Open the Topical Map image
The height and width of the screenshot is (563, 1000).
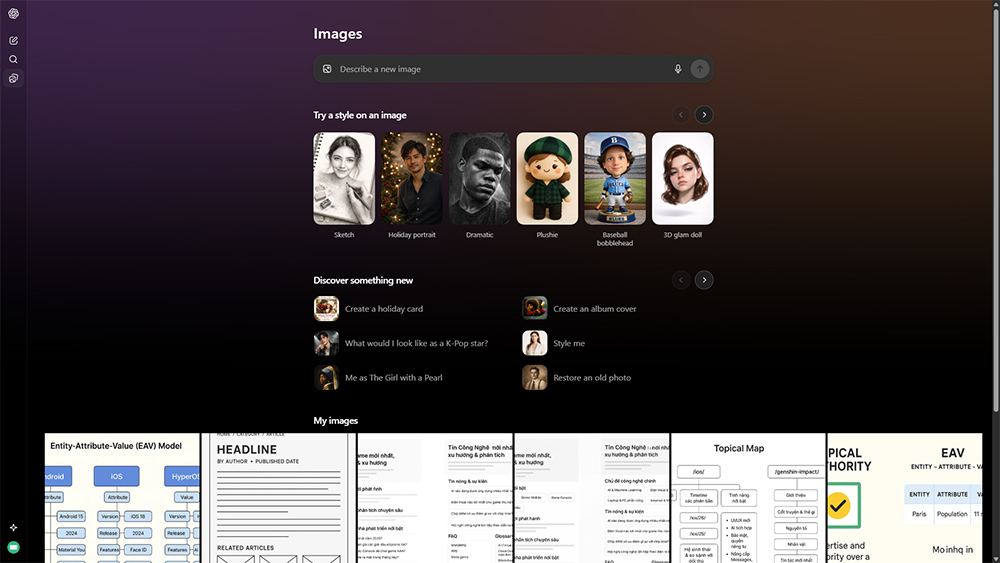[x=748, y=498]
